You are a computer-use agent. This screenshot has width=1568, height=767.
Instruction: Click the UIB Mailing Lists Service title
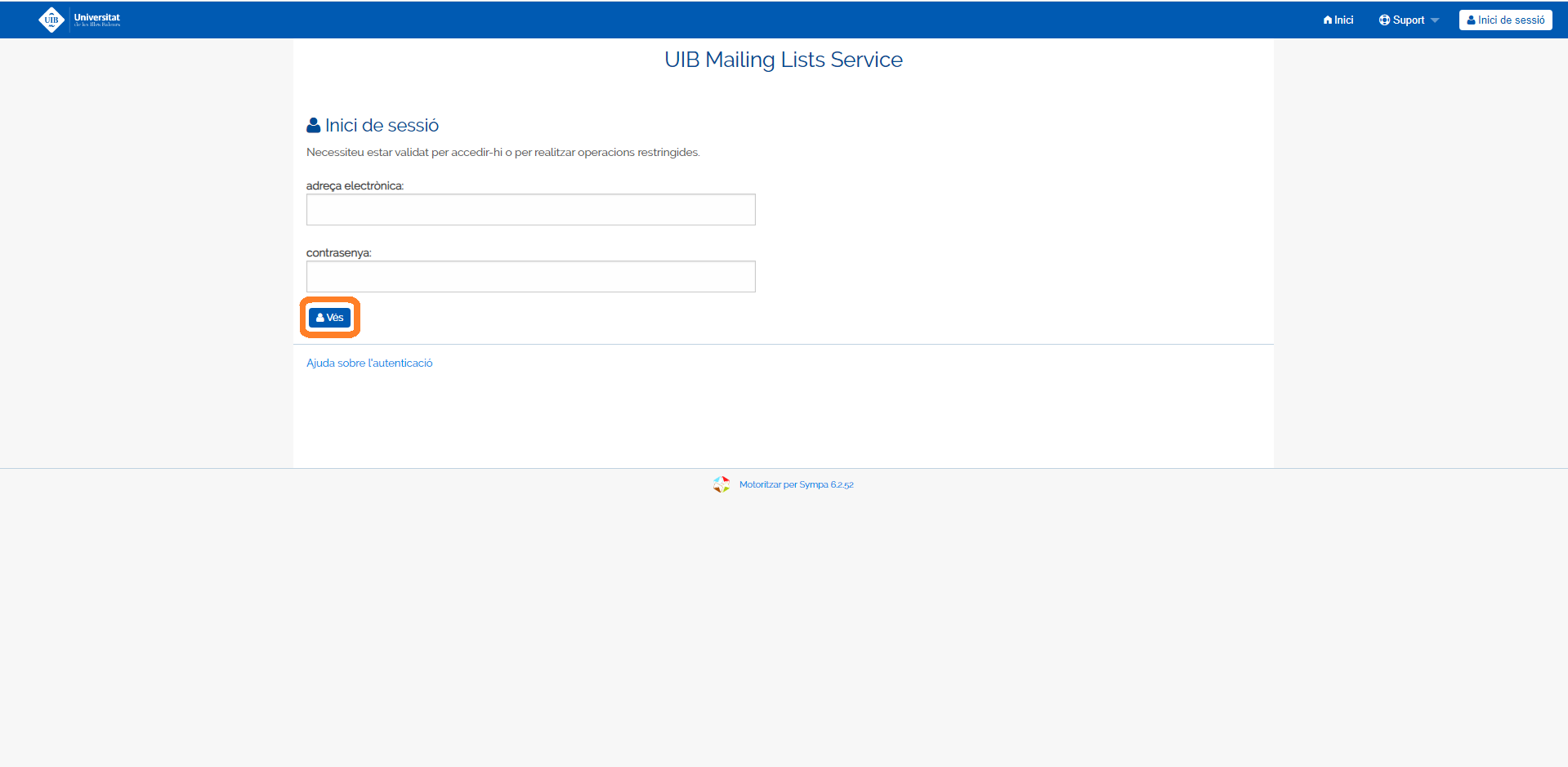click(x=784, y=60)
